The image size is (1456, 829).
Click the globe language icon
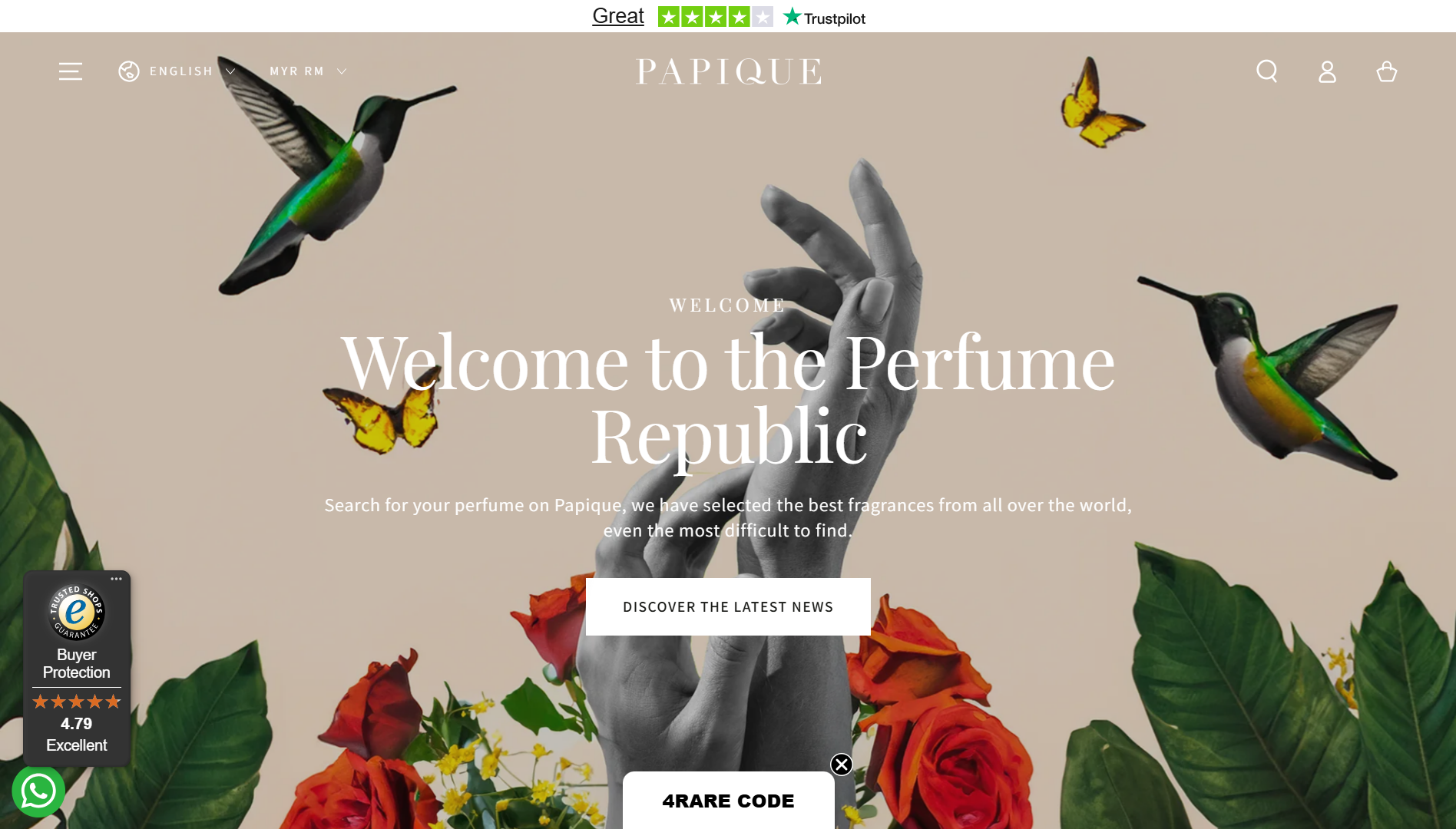[x=129, y=71]
